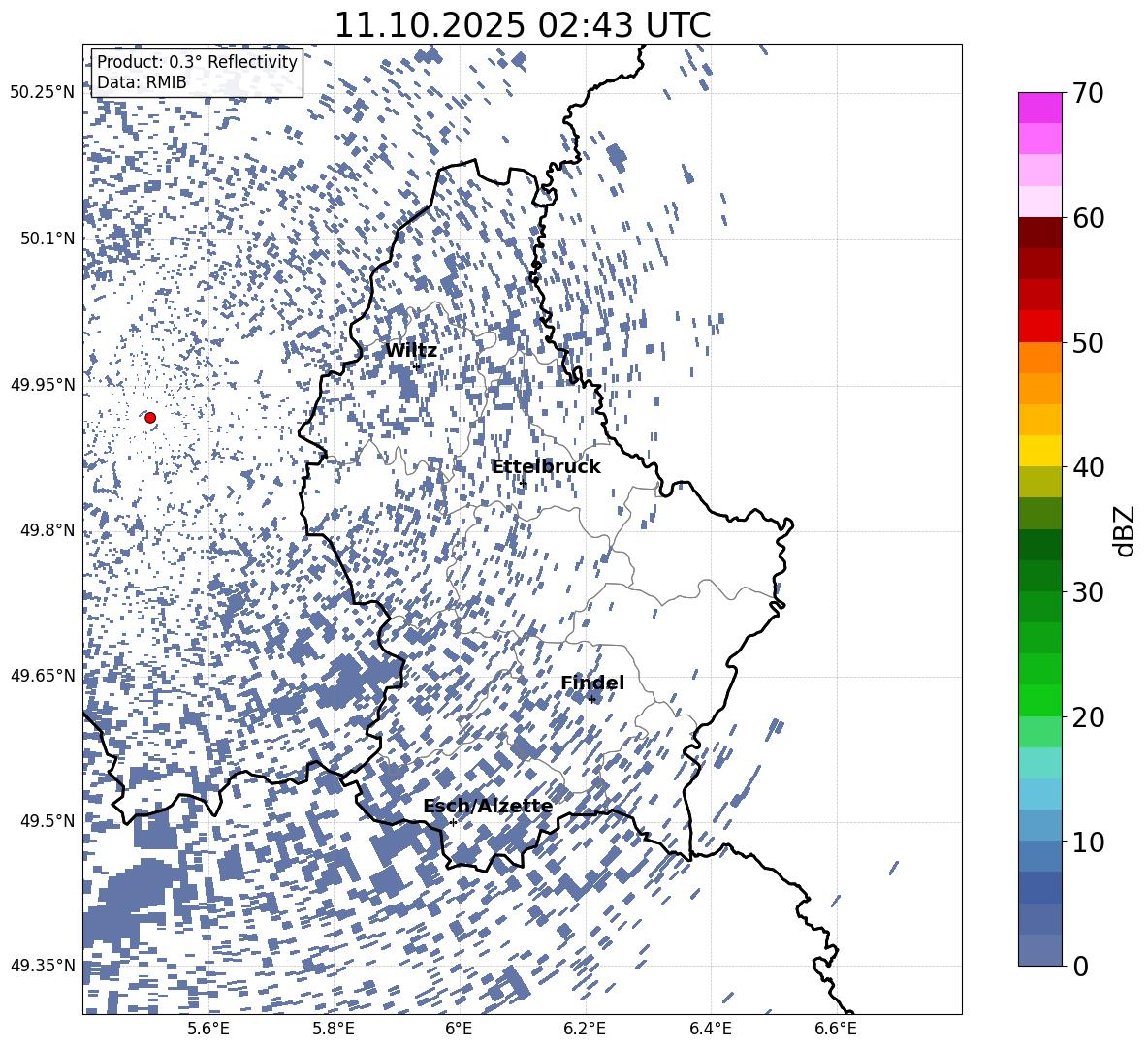This screenshot has height=1048, width=1148.
Task: Click the 20 colorbar tick label
Action: click(1088, 717)
